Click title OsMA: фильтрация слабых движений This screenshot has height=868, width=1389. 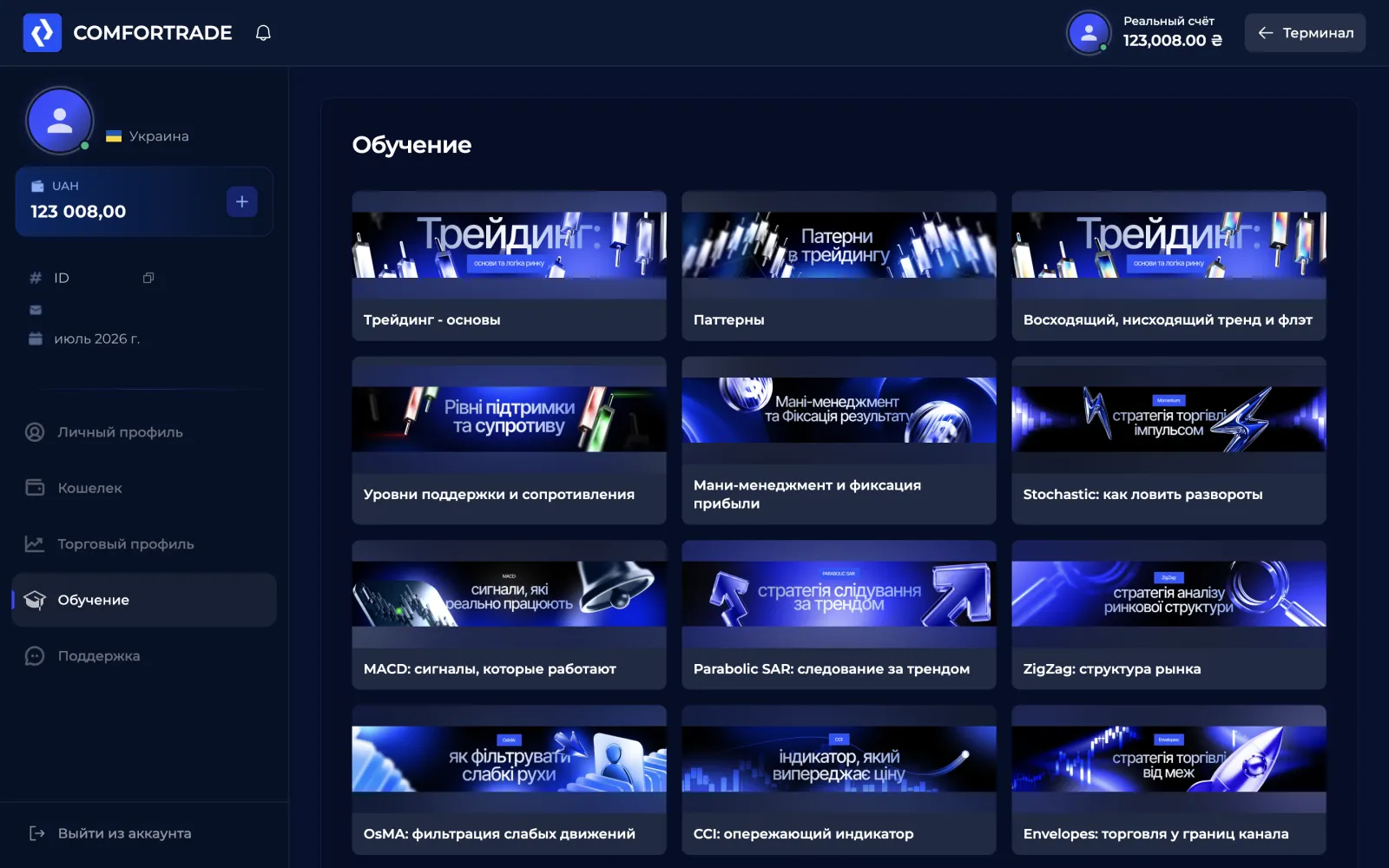click(x=499, y=834)
